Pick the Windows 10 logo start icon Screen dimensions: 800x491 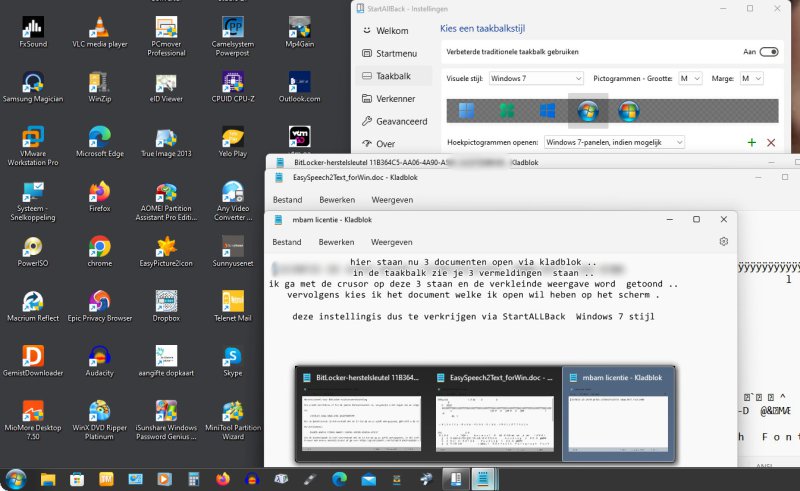(x=547, y=111)
